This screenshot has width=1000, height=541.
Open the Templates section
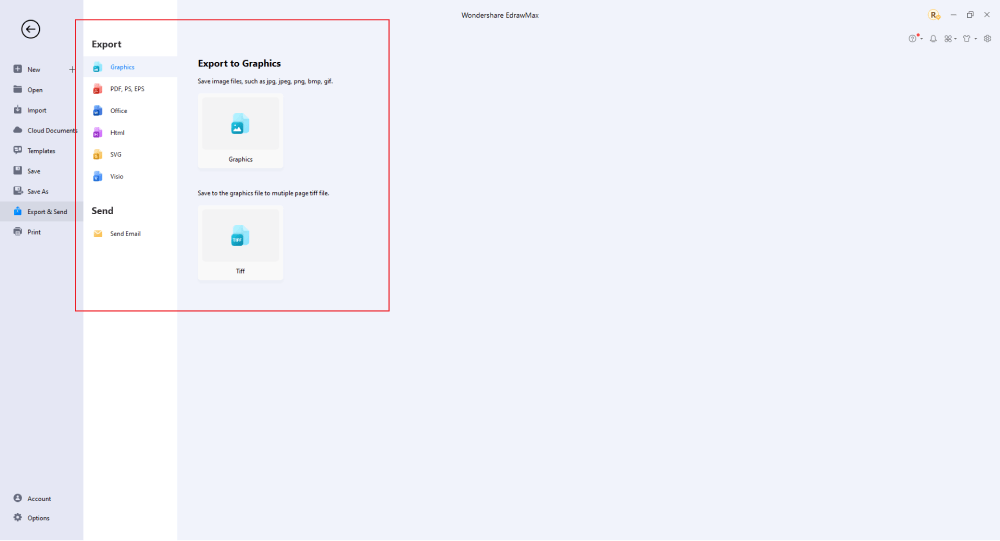click(41, 151)
